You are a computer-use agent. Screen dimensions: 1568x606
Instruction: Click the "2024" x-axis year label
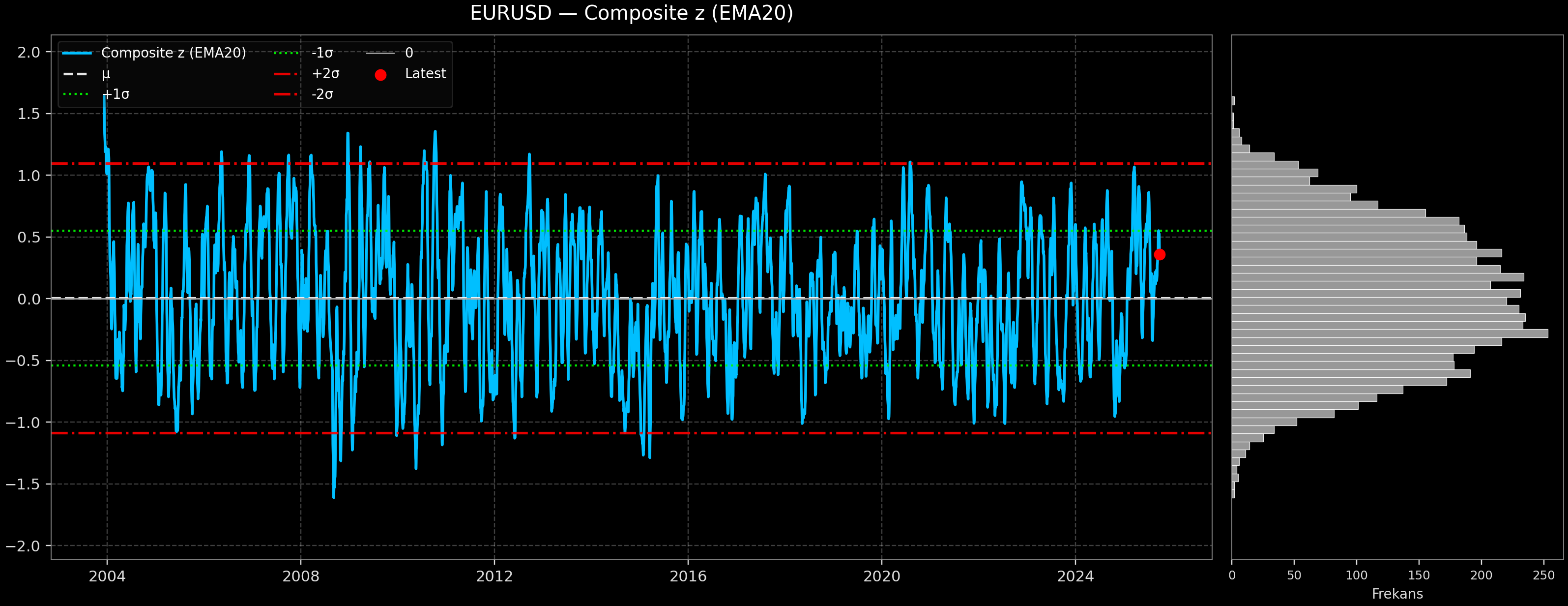[x=1075, y=576]
